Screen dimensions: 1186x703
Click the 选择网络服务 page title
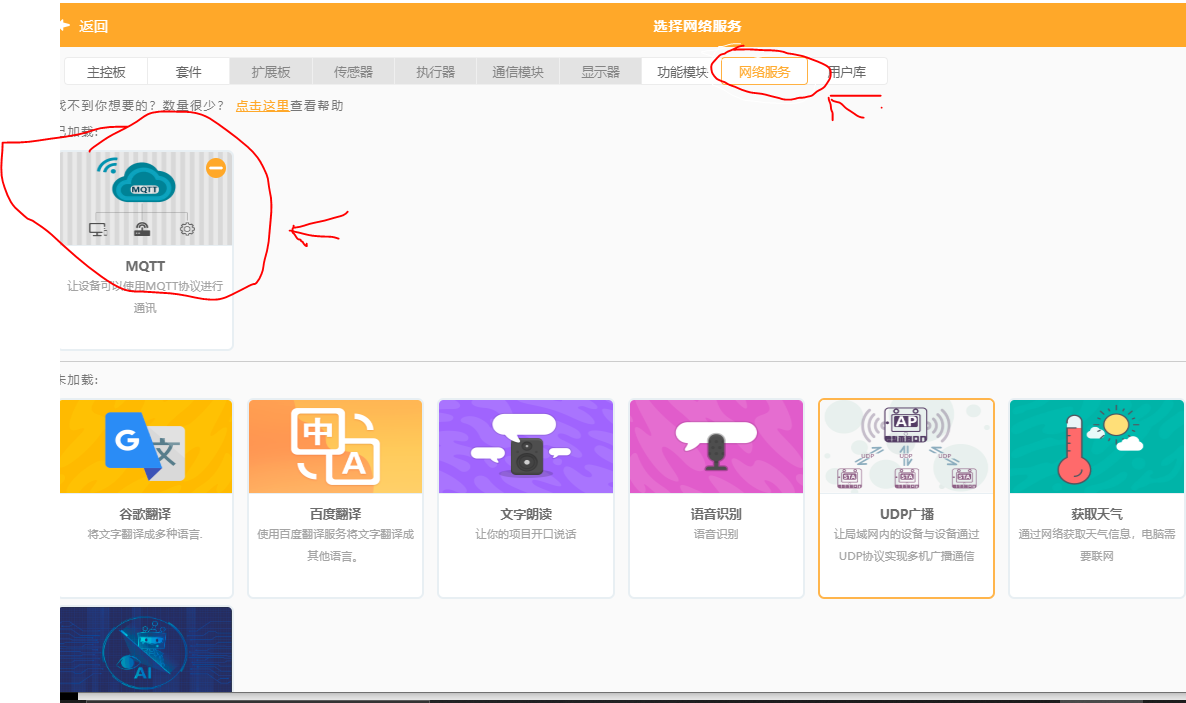click(x=697, y=26)
